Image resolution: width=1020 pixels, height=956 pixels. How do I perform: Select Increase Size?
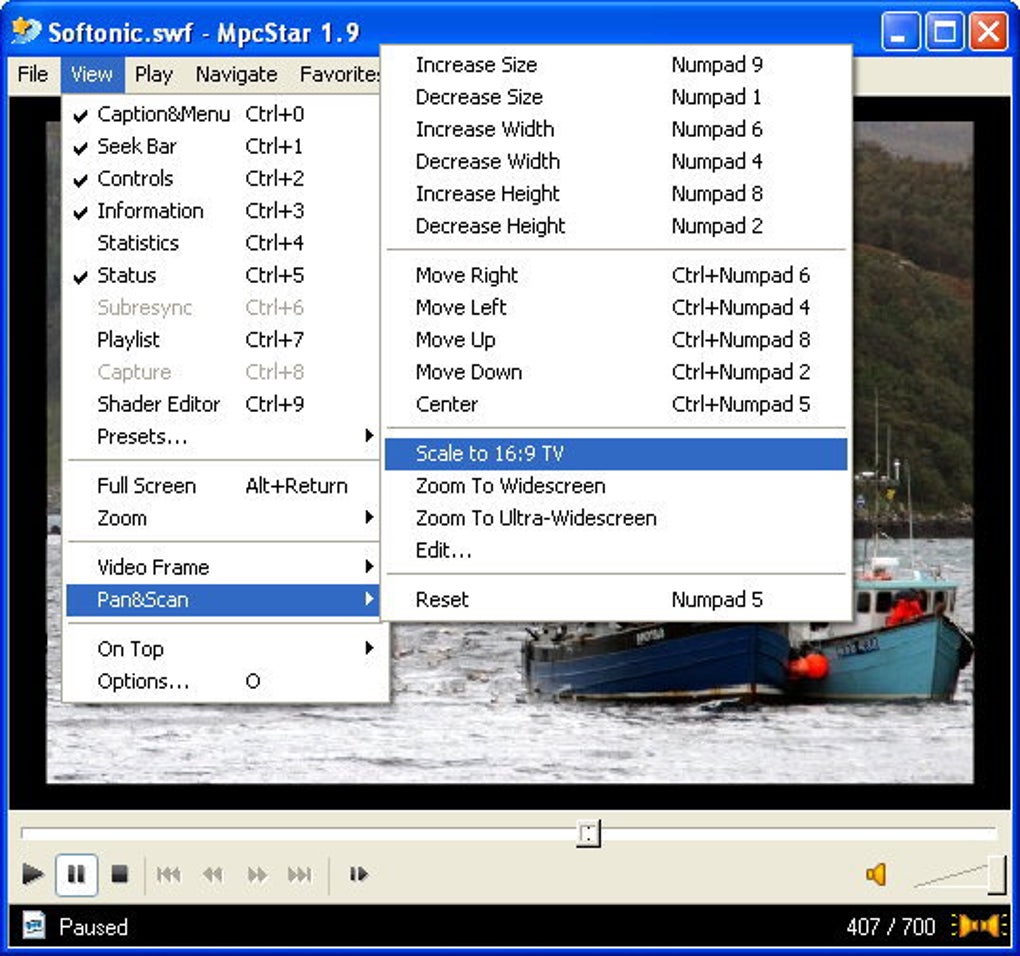[616, 65]
